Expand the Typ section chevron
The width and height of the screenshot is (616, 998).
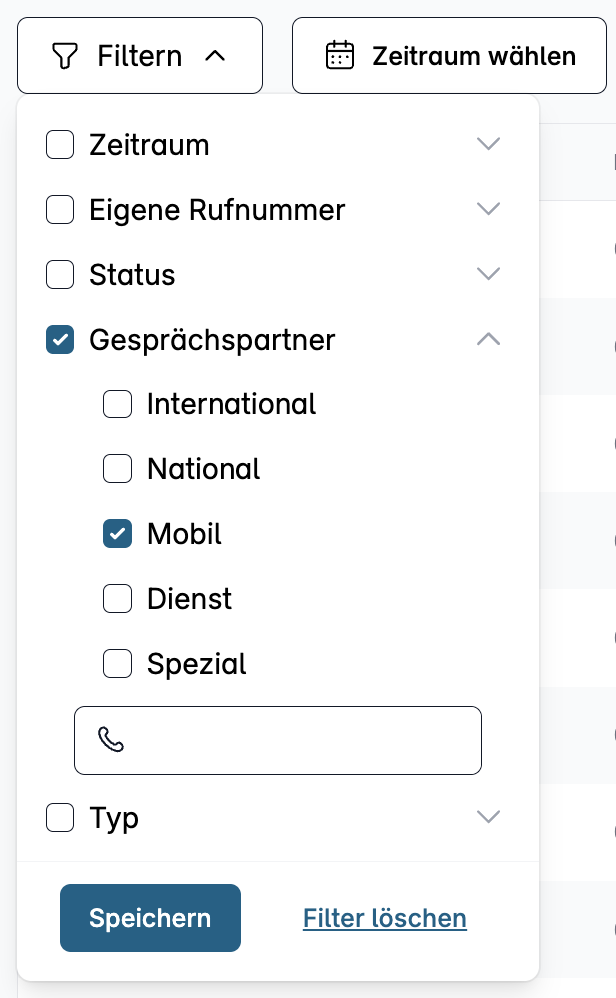[488, 818]
